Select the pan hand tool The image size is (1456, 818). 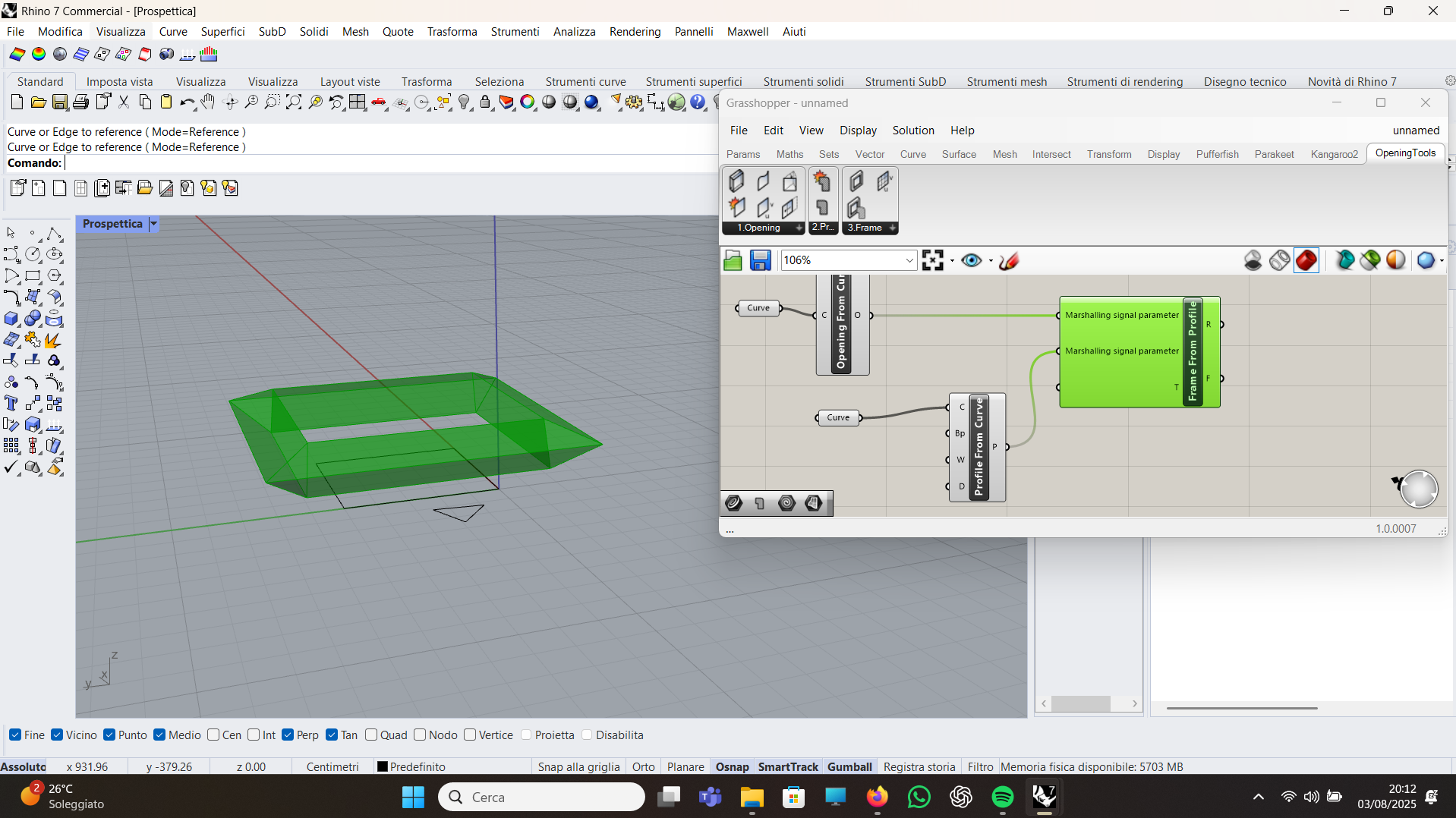[207, 102]
